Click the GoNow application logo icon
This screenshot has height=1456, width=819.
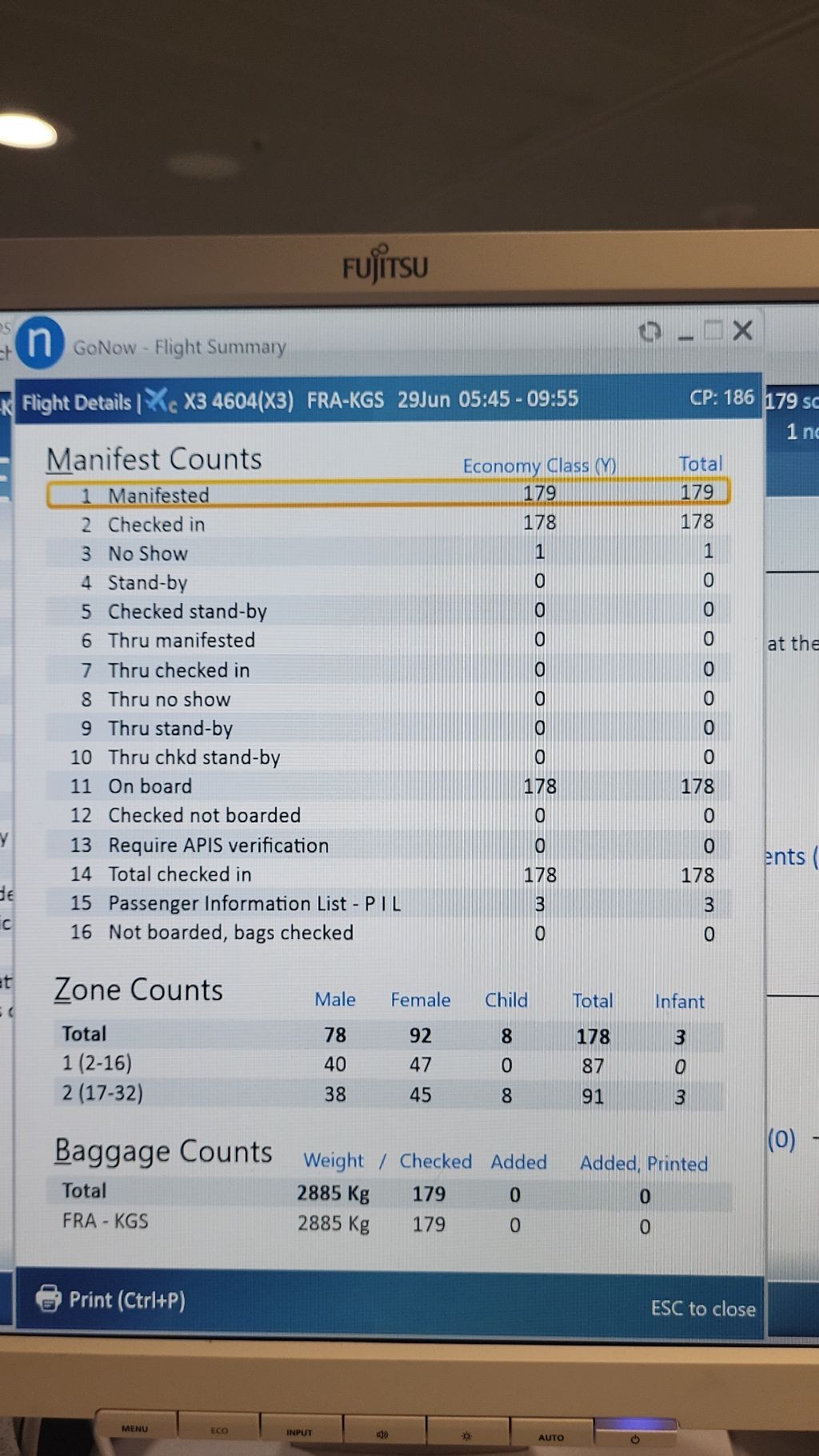tap(39, 342)
